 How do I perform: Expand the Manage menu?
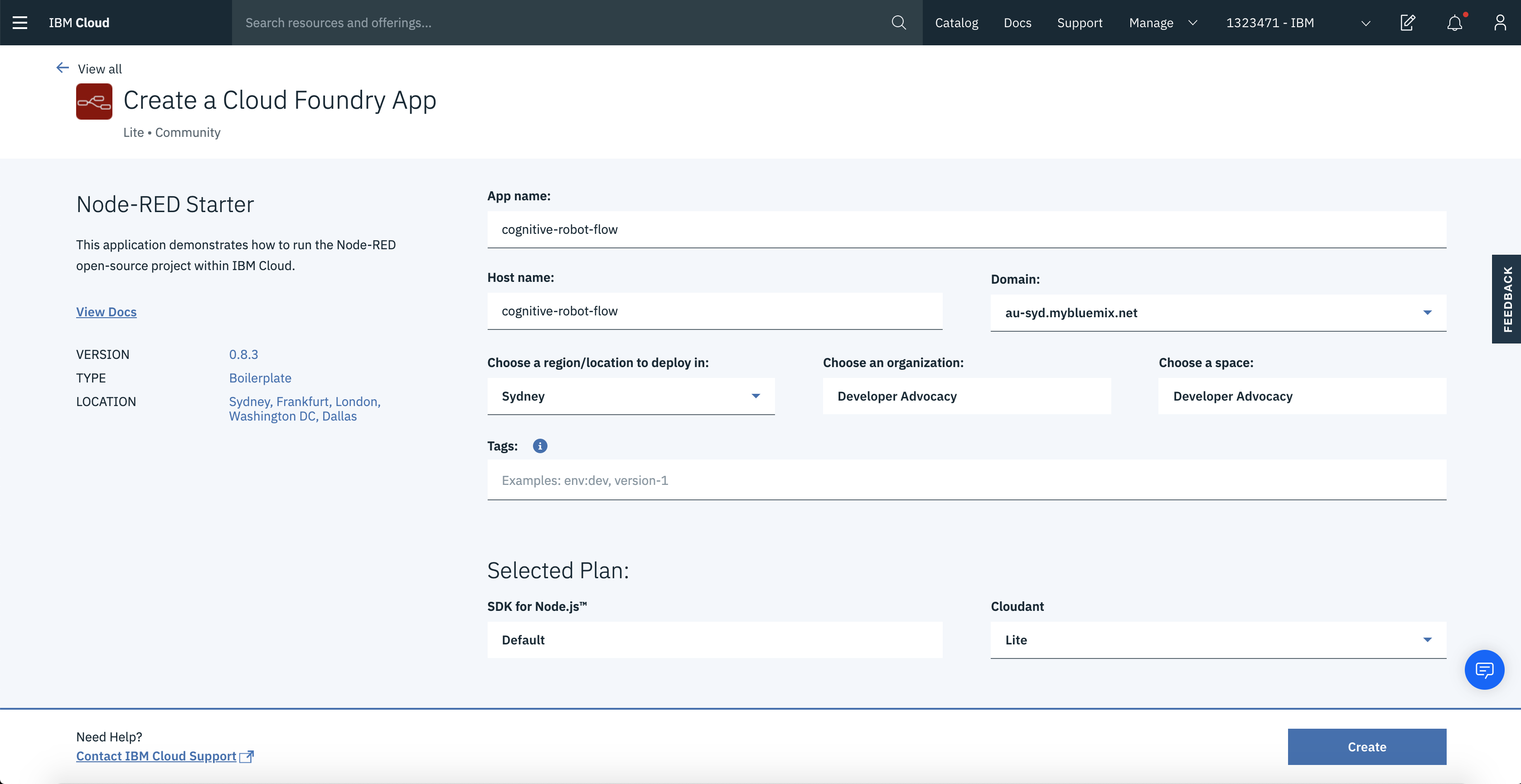point(1163,23)
